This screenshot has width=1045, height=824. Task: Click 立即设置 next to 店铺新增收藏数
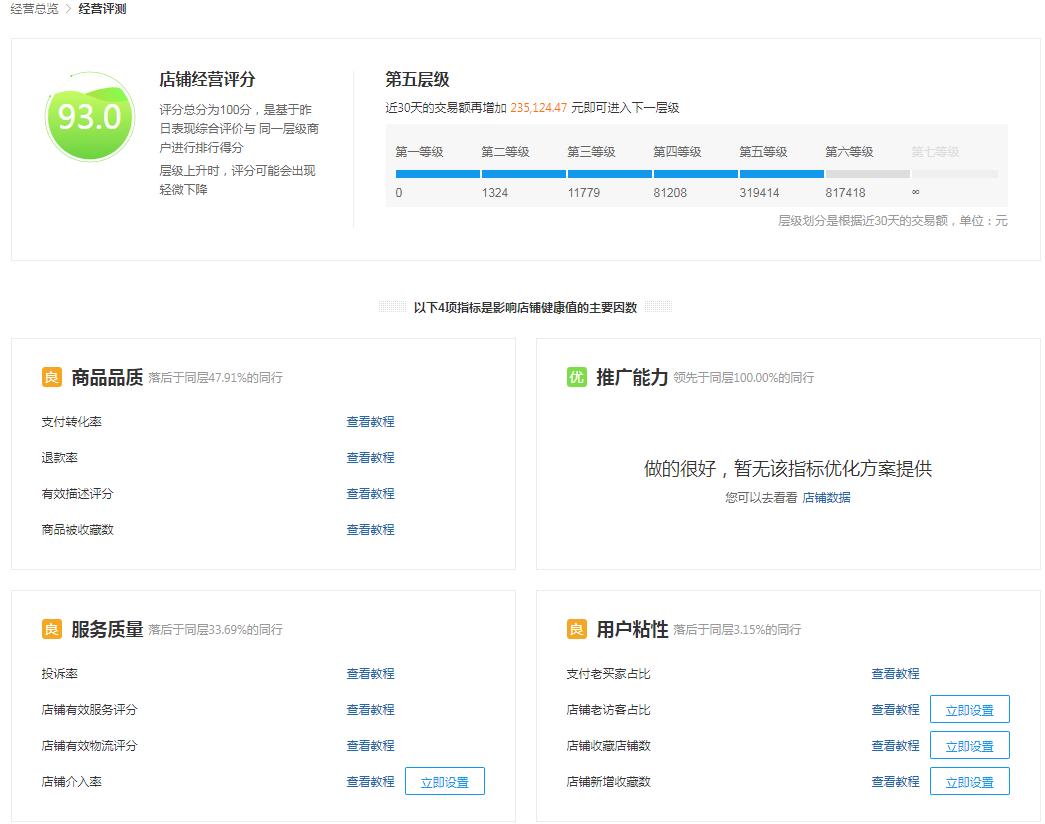click(x=969, y=781)
